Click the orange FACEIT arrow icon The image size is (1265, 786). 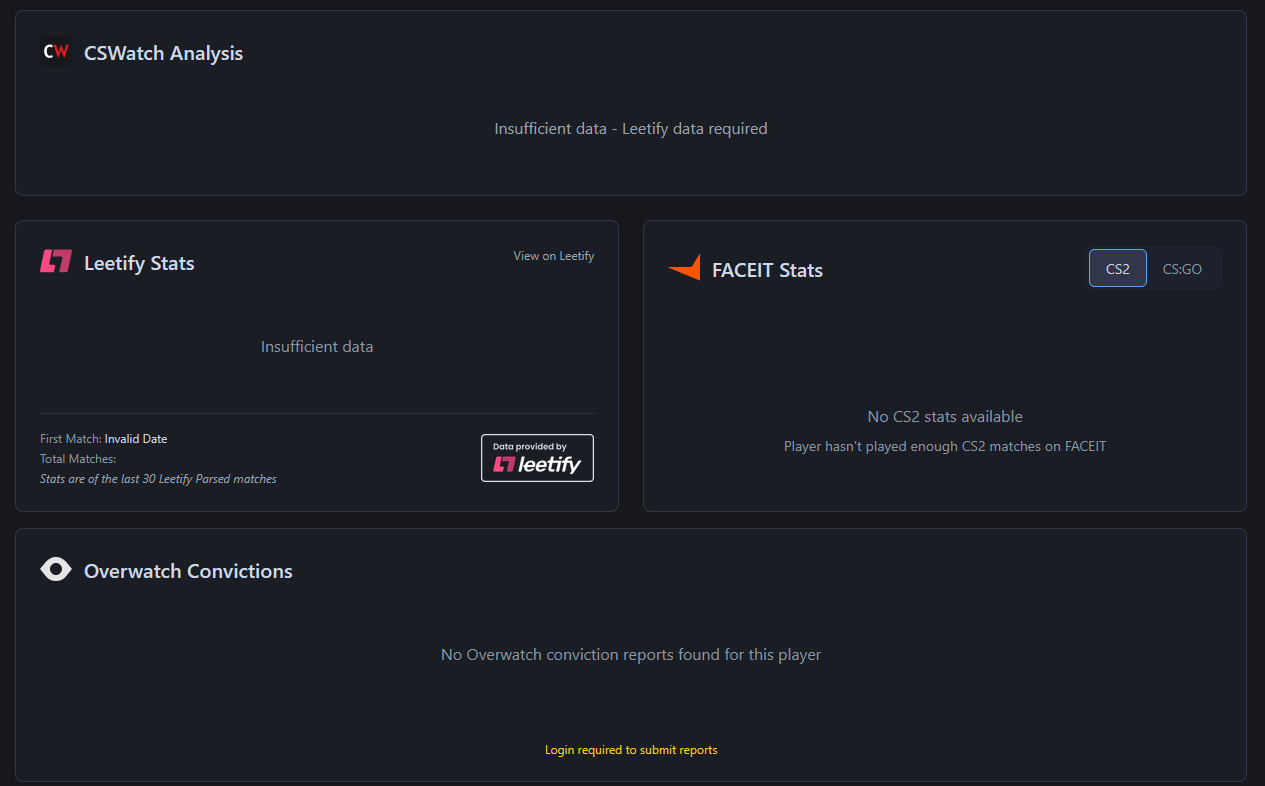pyautogui.click(x=684, y=269)
